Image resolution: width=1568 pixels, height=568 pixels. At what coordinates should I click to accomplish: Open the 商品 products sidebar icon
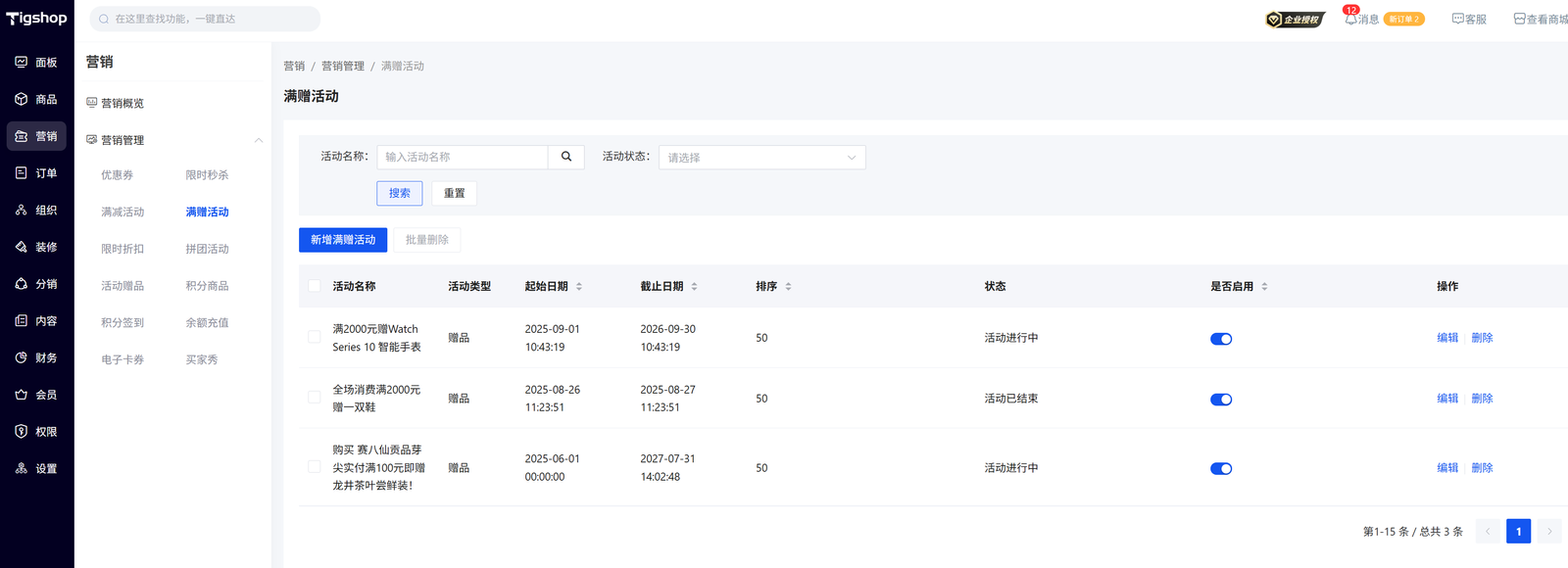coord(22,99)
